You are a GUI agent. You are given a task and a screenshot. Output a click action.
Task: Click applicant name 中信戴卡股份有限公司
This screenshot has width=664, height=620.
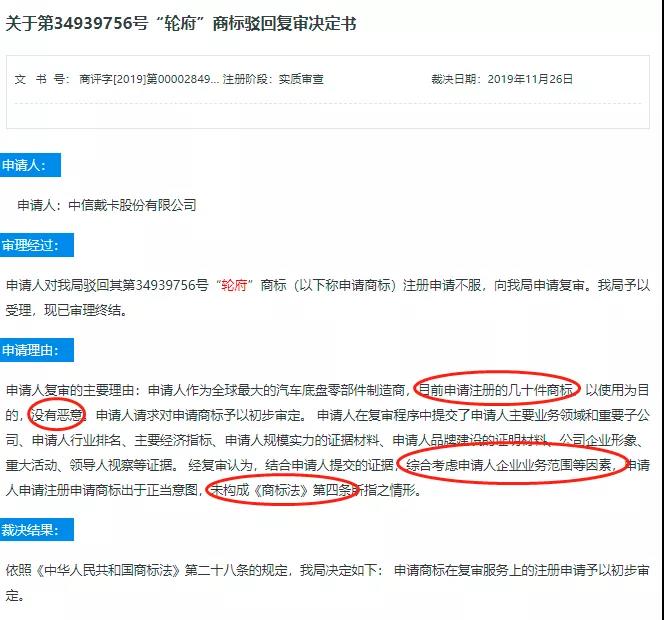click(132, 205)
